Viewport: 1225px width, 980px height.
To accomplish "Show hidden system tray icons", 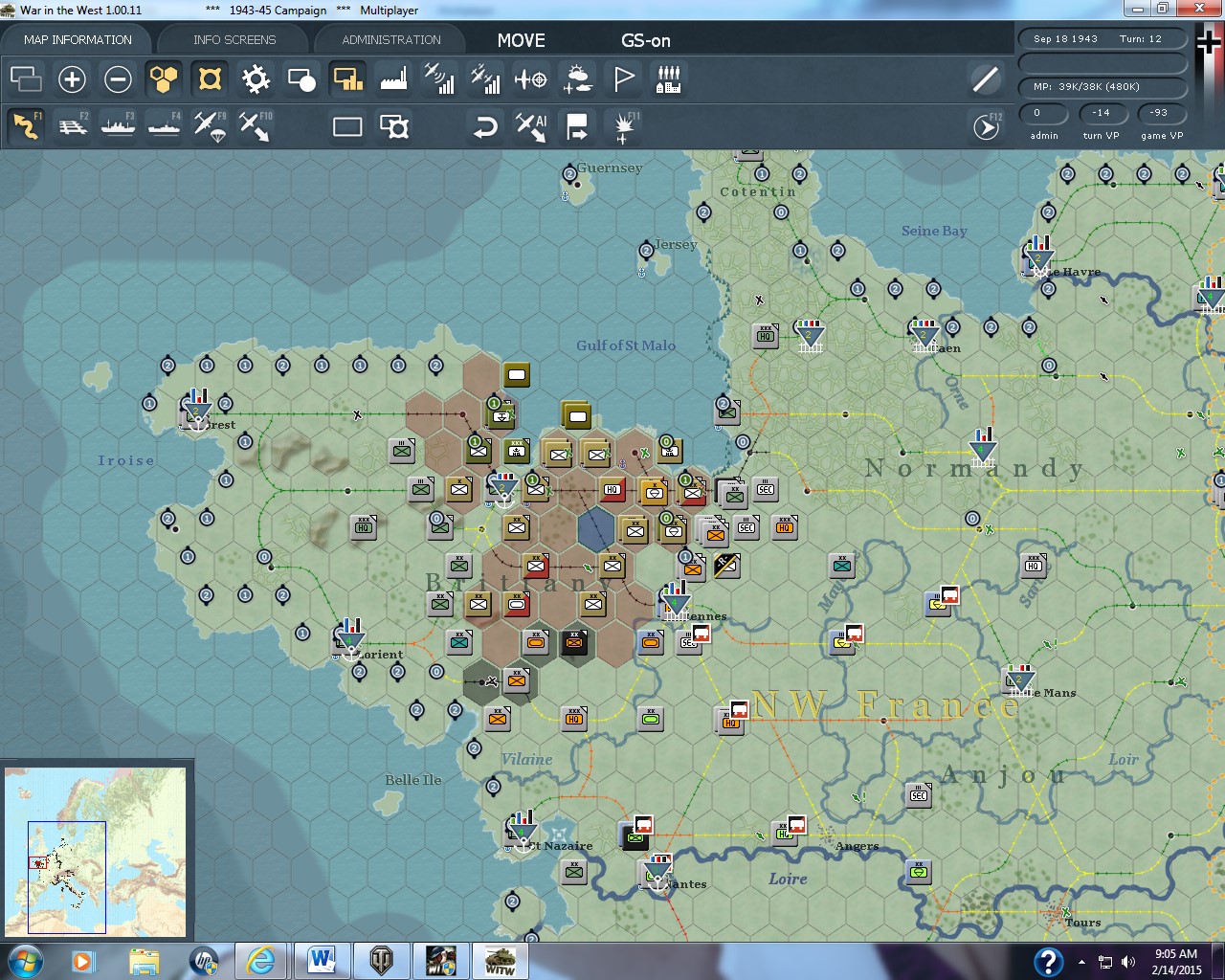I will (1081, 961).
